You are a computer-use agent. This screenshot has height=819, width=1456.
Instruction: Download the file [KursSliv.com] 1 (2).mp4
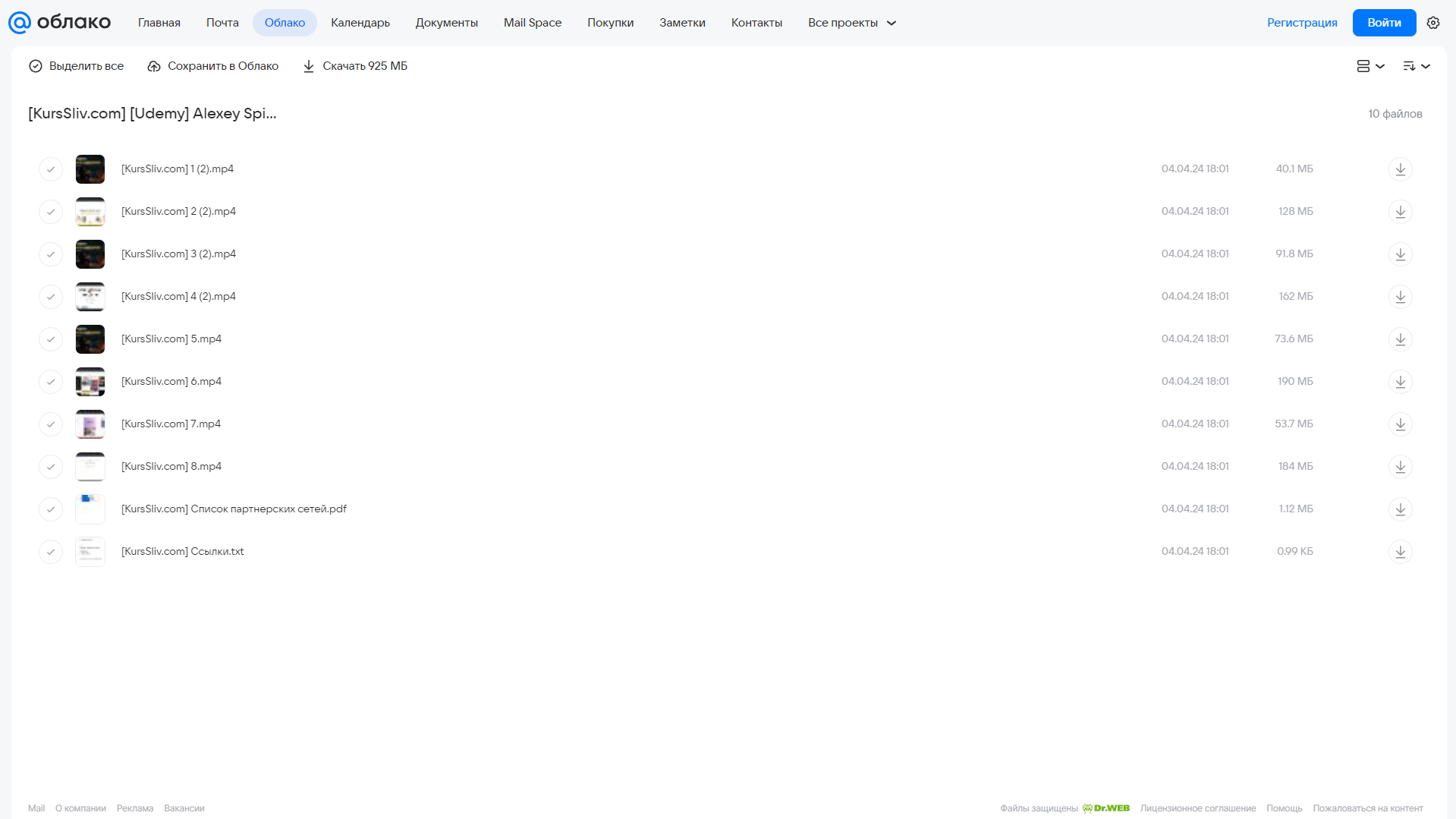pyautogui.click(x=1400, y=169)
